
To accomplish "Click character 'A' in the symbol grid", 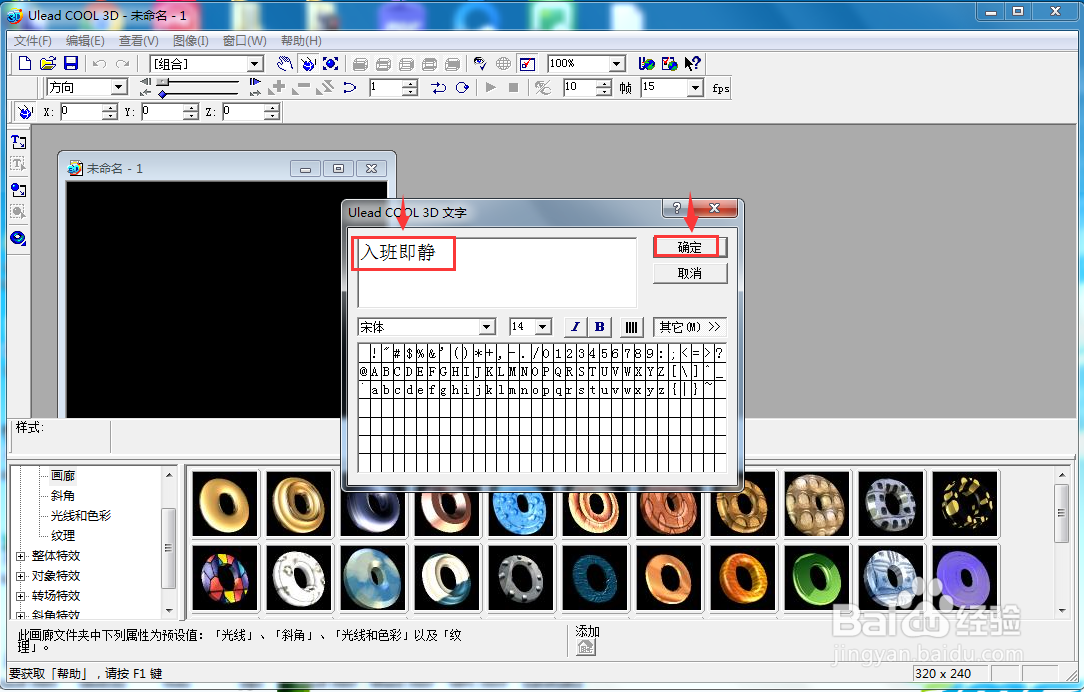I will (374, 372).
